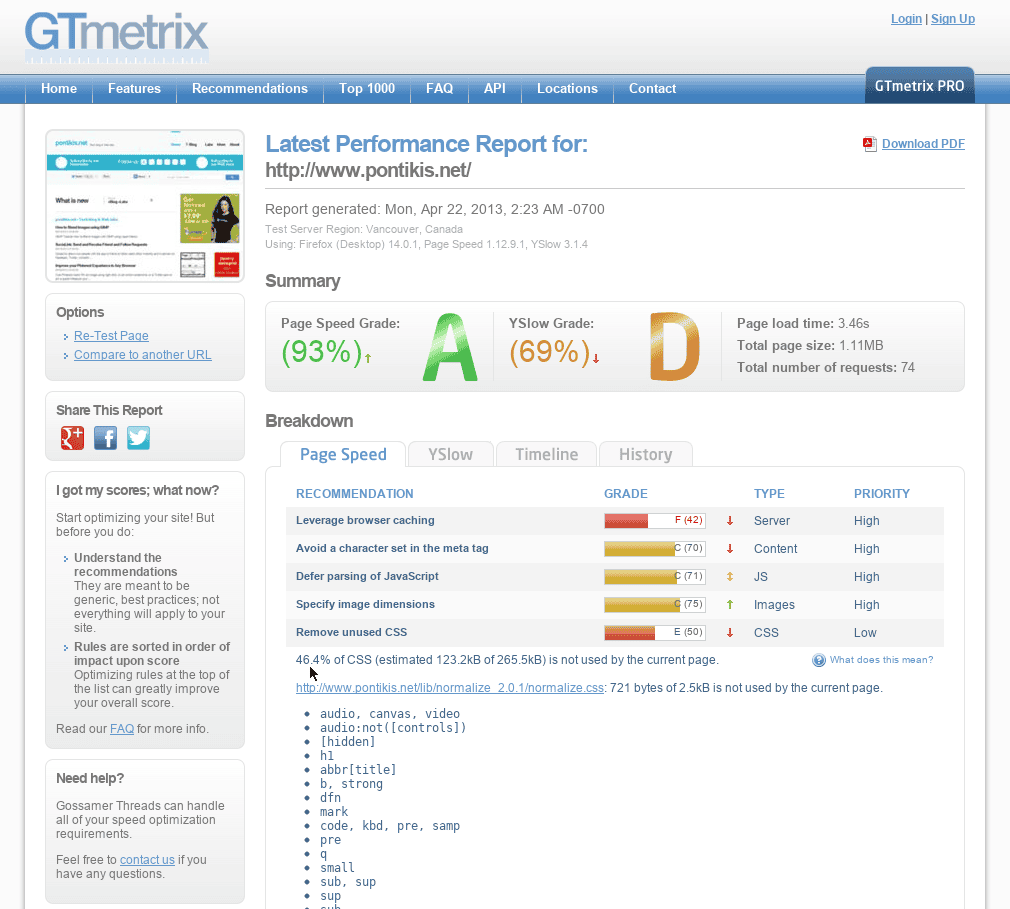Click the trend arrow in Defer parsing of JavaScript row
This screenshot has height=909, width=1010.
coord(730,577)
